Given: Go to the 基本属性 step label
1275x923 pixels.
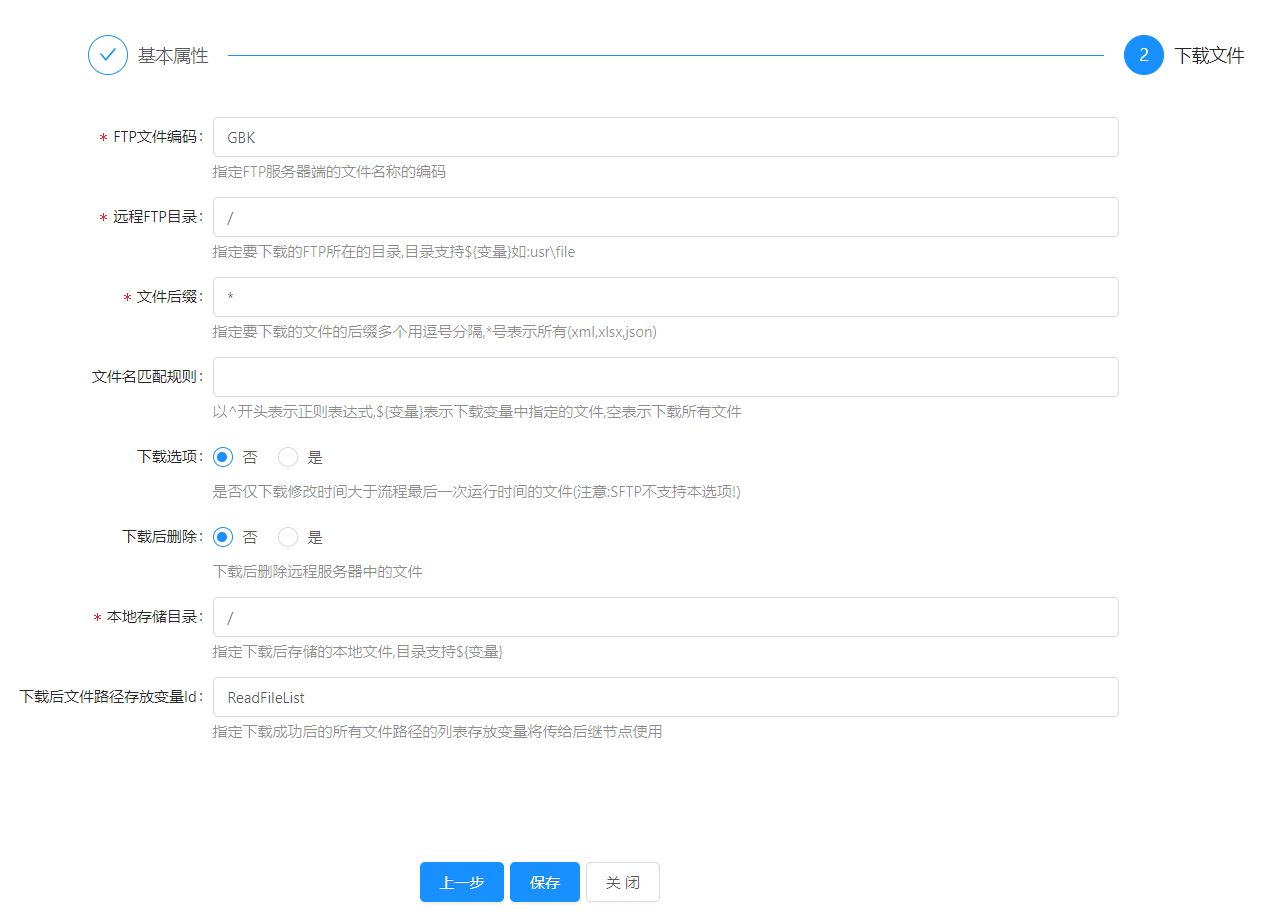Looking at the screenshot, I should click(173, 56).
